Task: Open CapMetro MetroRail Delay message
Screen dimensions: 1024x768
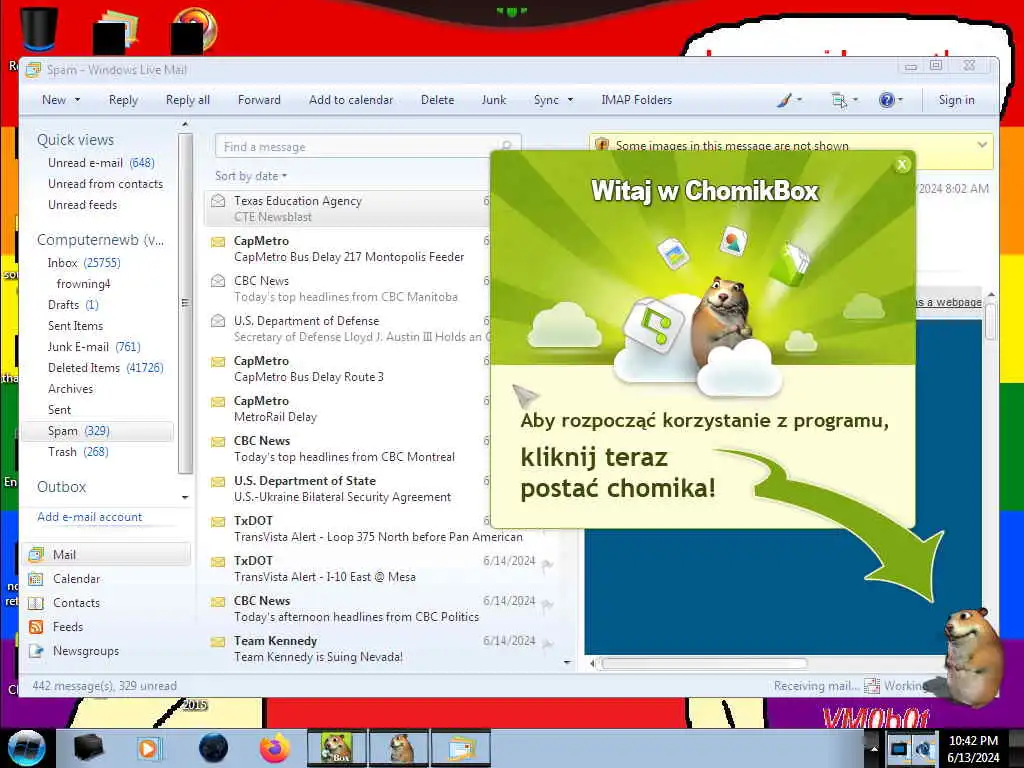Action: (x=349, y=409)
